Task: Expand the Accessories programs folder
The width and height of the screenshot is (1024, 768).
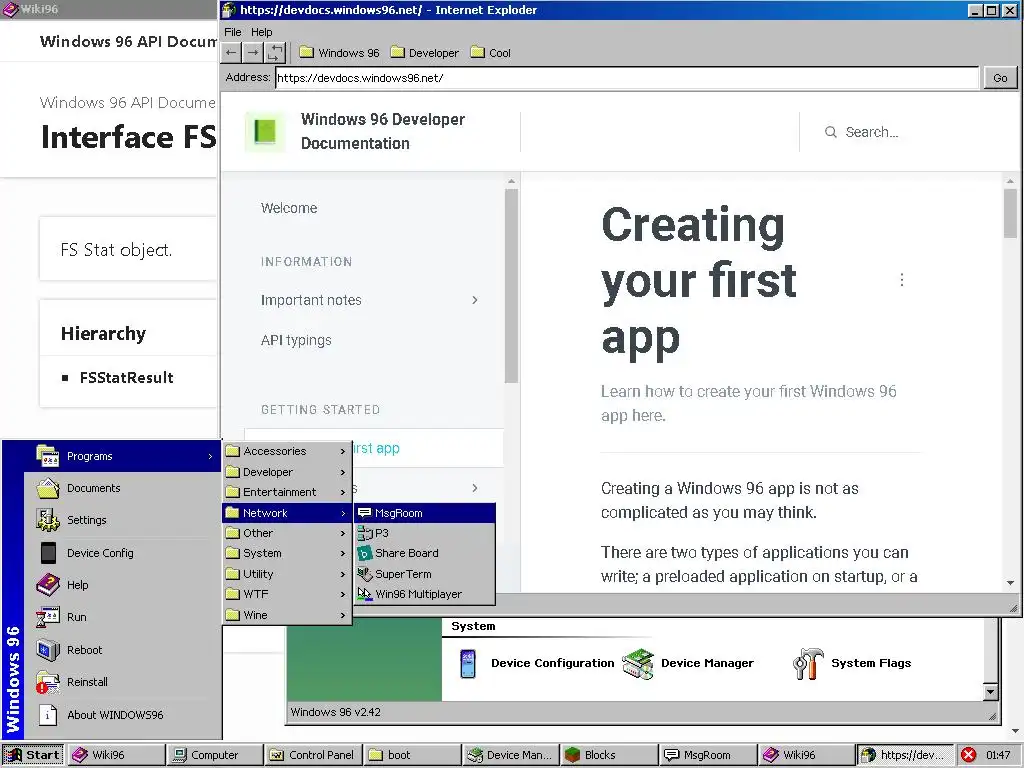Action: point(286,451)
